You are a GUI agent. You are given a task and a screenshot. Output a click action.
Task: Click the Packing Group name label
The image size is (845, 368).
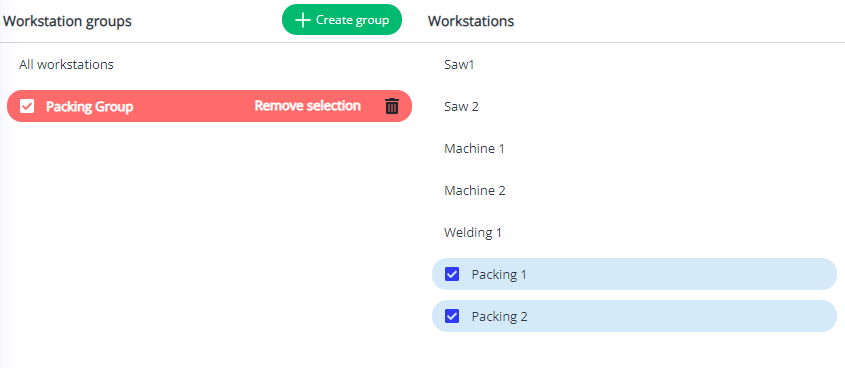point(89,107)
